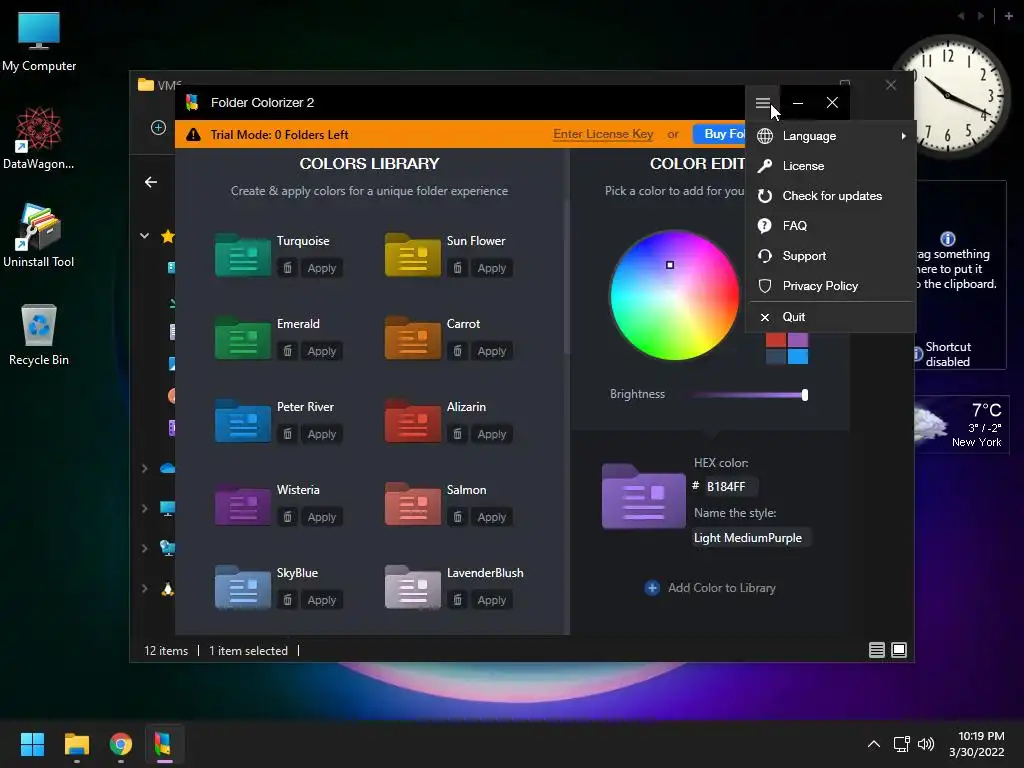1024x768 pixels.
Task: Pick a color on the color wheel
Action: pos(674,295)
